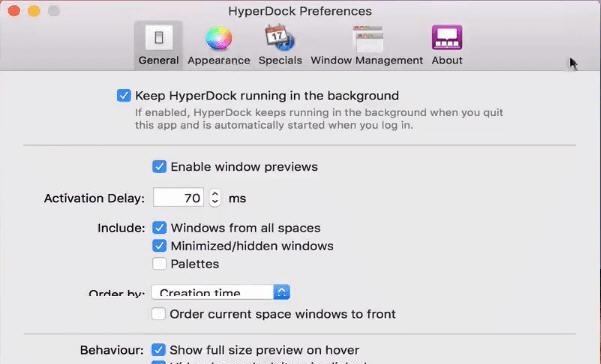This screenshot has height=364, width=601.
Task: Click the Activation Delay stepper arrows
Action: click(215, 198)
